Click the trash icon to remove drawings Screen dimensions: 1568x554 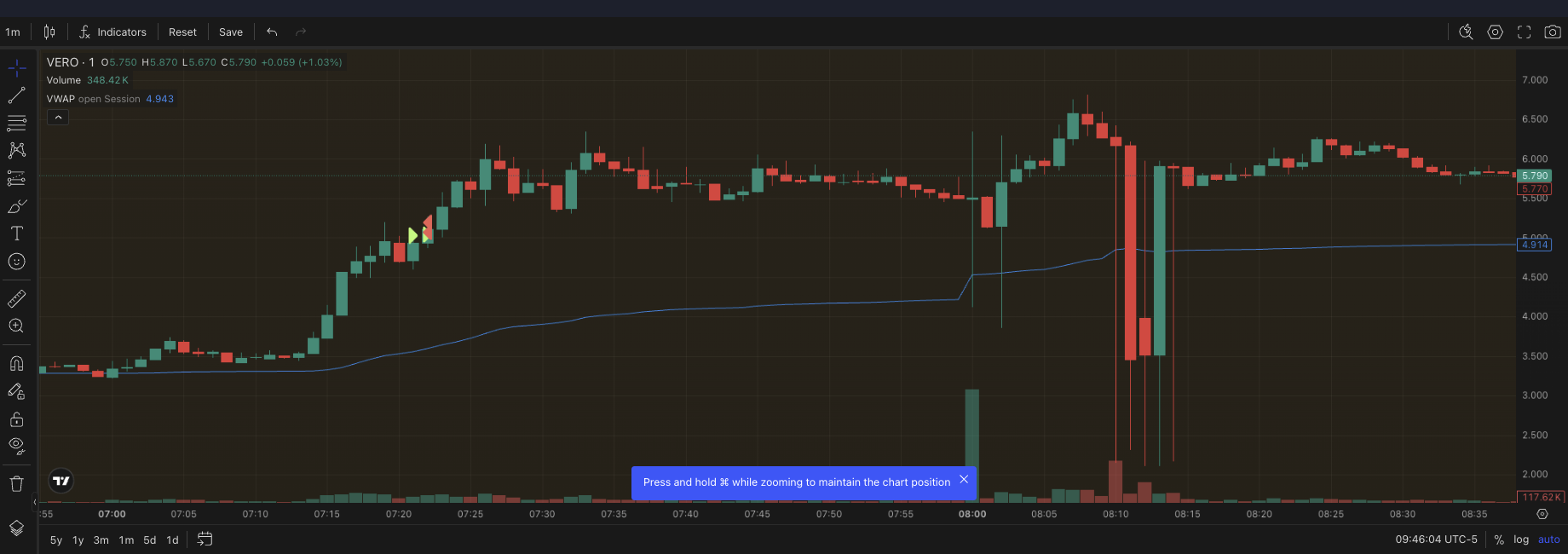pyautogui.click(x=16, y=484)
